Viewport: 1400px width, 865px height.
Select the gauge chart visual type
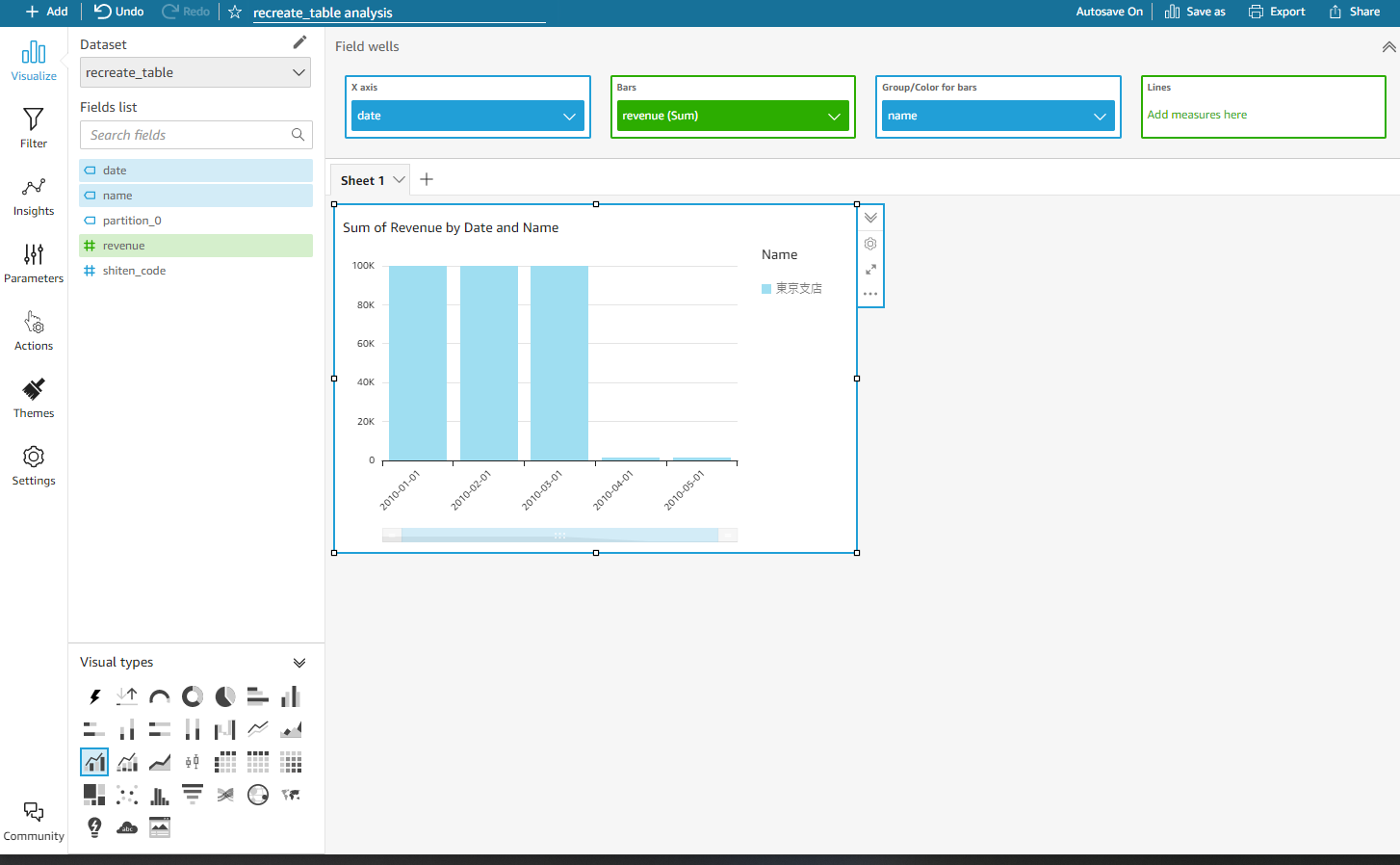[x=160, y=696]
